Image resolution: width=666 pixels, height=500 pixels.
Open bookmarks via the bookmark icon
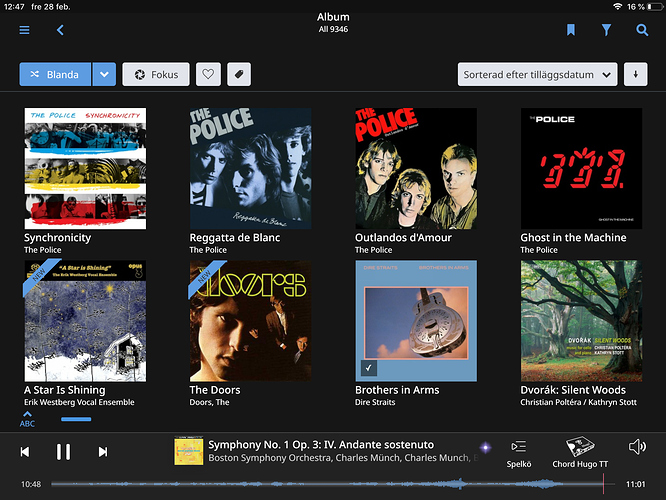tap(570, 30)
